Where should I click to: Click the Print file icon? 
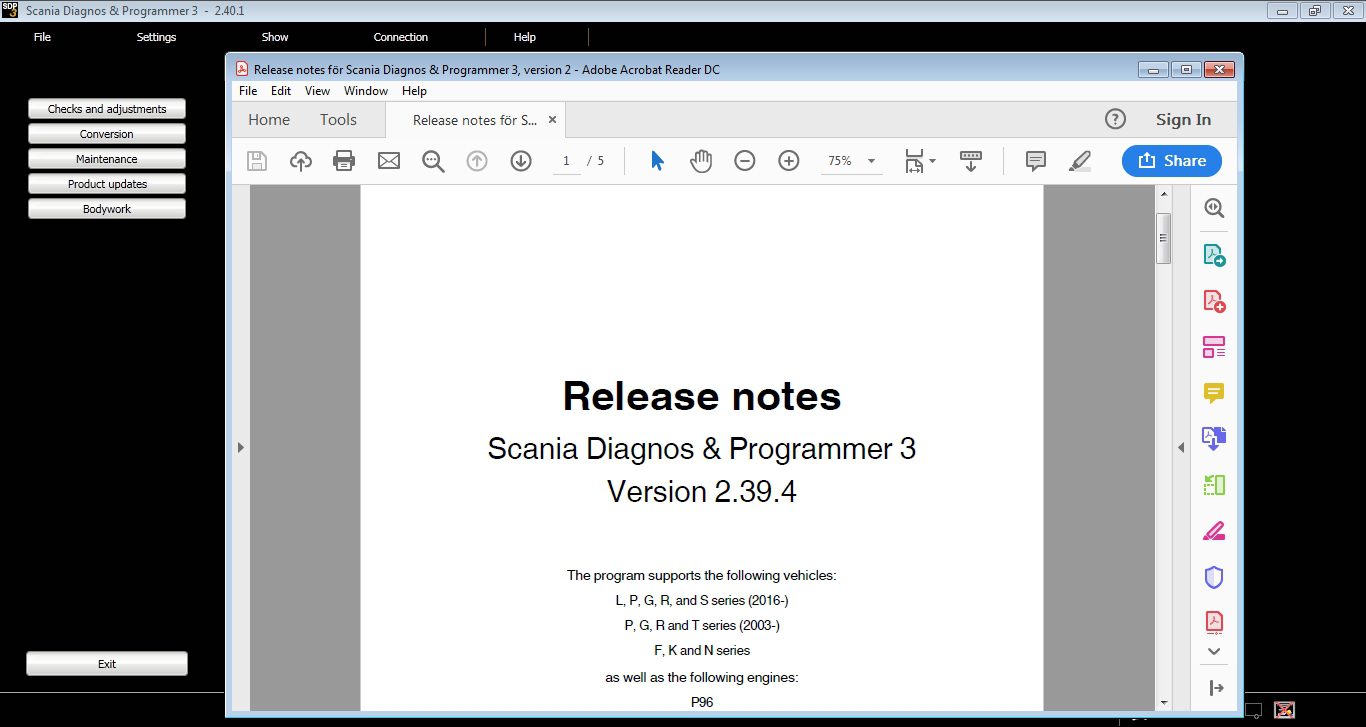pos(344,161)
